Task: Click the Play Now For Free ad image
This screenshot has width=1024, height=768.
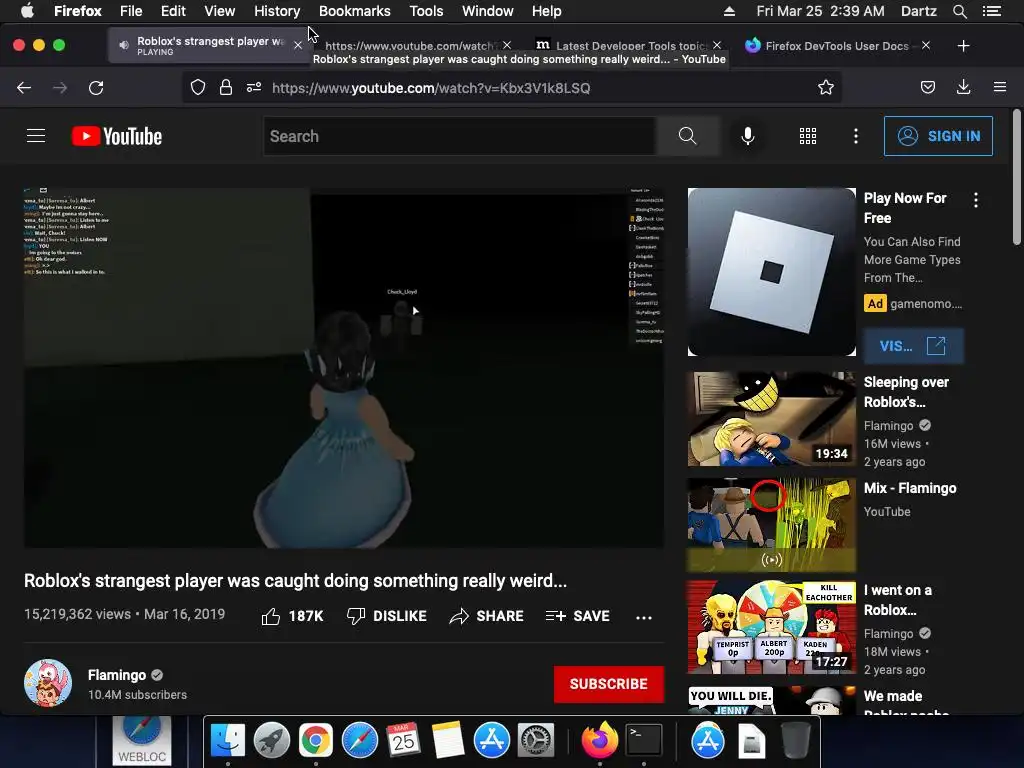Action: (771, 272)
